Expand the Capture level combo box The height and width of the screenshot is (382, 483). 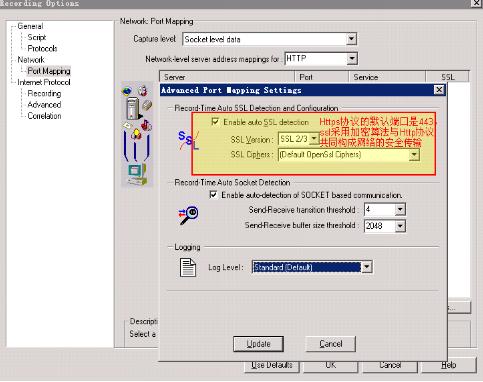click(351, 39)
